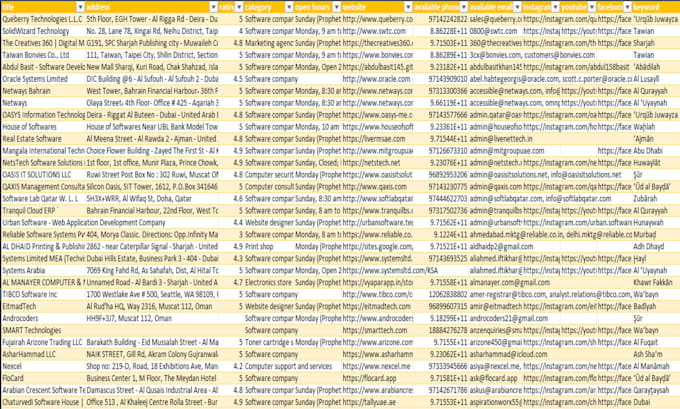Select the 1700 Westlake Ave address cell
680x409 pixels.
(x=152, y=294)
